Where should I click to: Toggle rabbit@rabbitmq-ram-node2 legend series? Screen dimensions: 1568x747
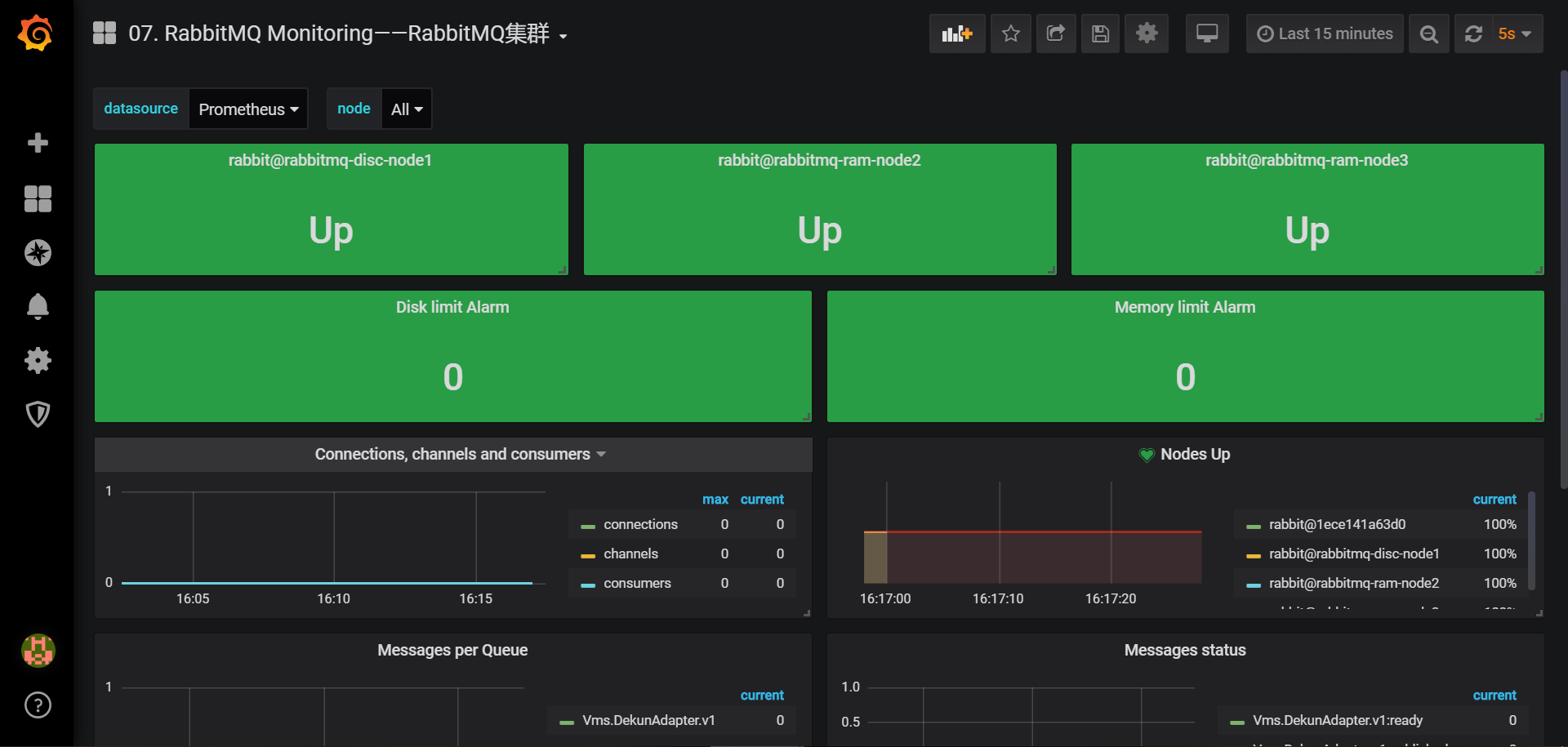1354,584
